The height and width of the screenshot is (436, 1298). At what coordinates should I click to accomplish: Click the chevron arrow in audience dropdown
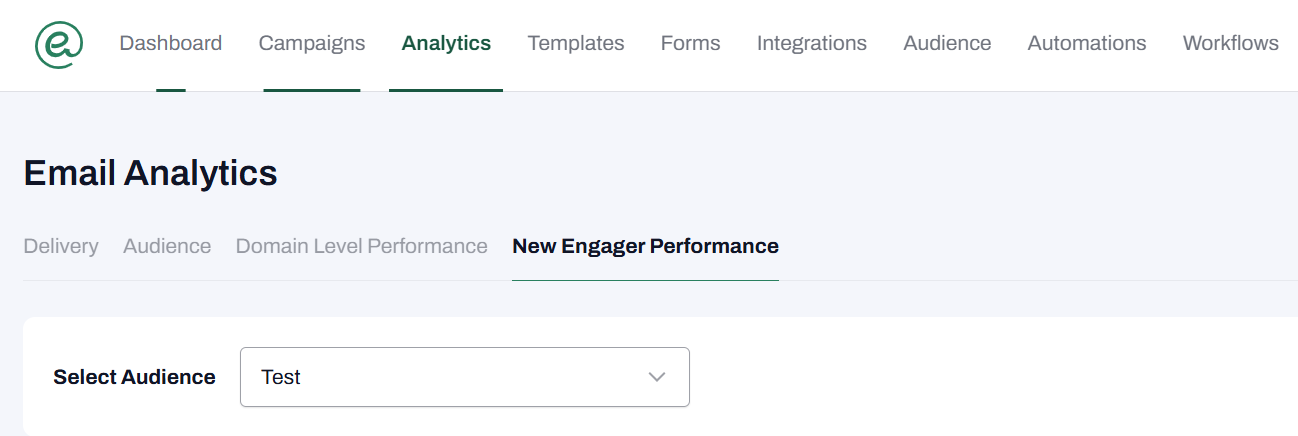657,377
